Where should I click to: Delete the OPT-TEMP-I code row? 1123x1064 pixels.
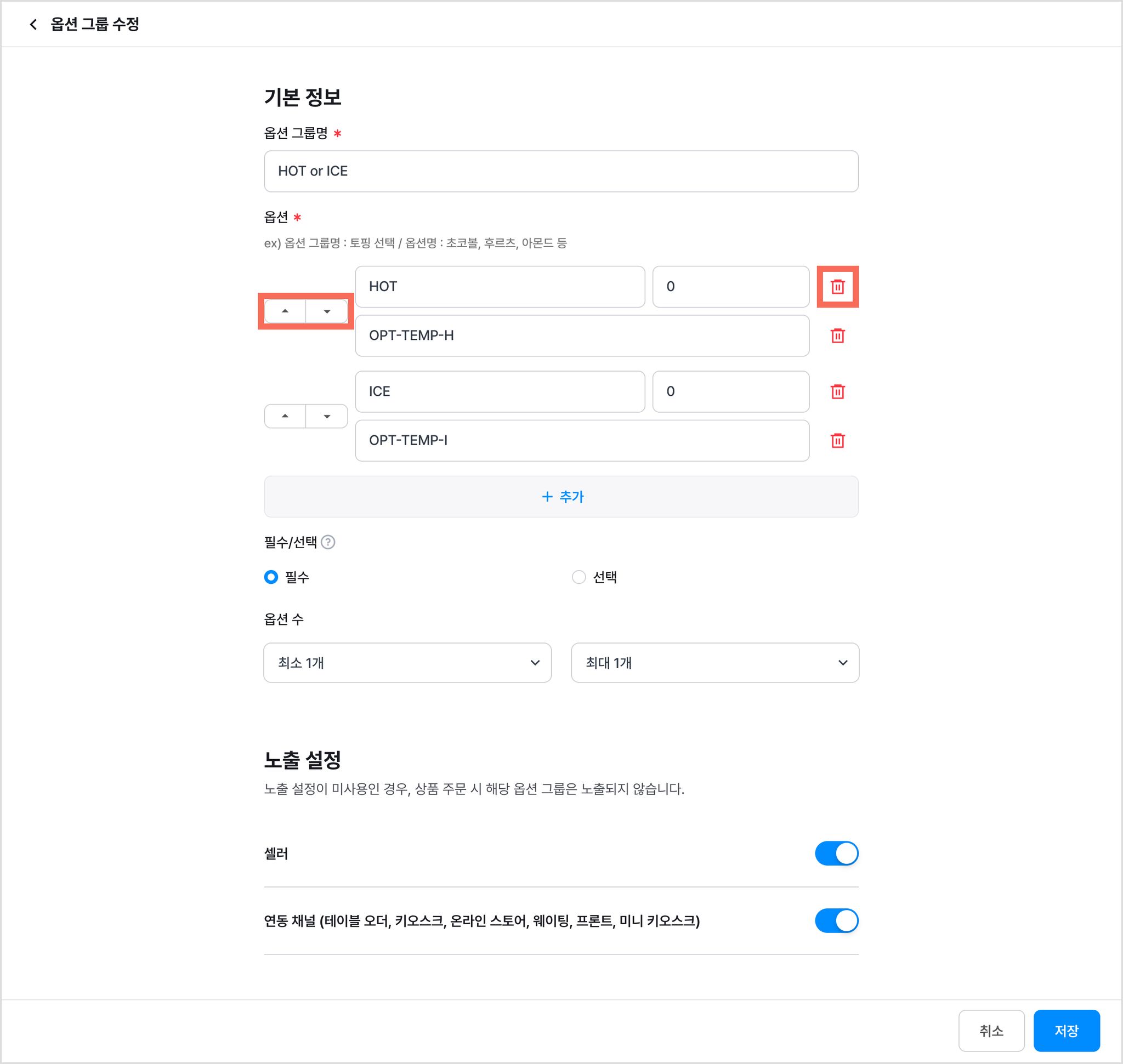pos(837,441)
